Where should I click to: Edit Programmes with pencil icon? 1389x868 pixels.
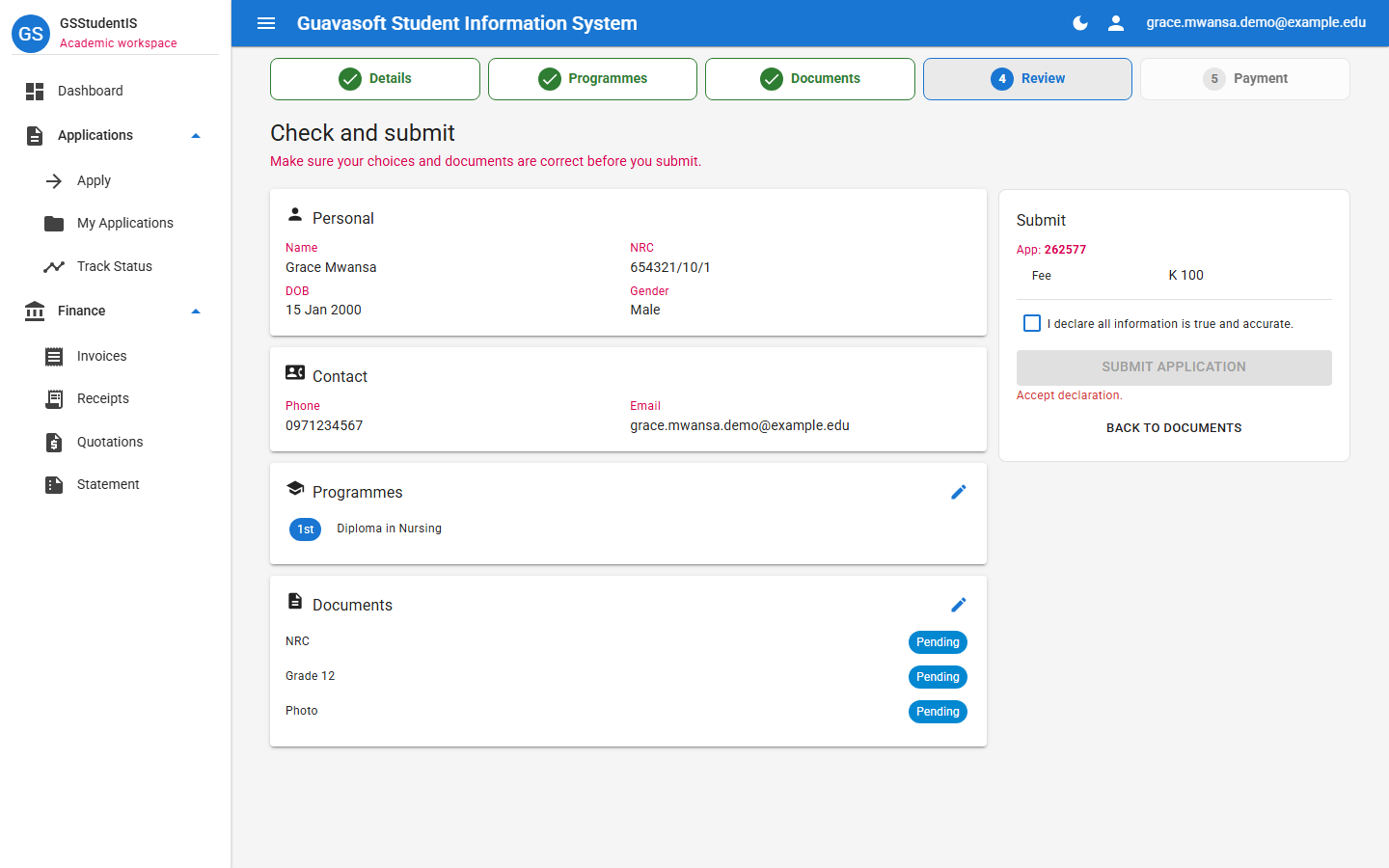point(959,492)
